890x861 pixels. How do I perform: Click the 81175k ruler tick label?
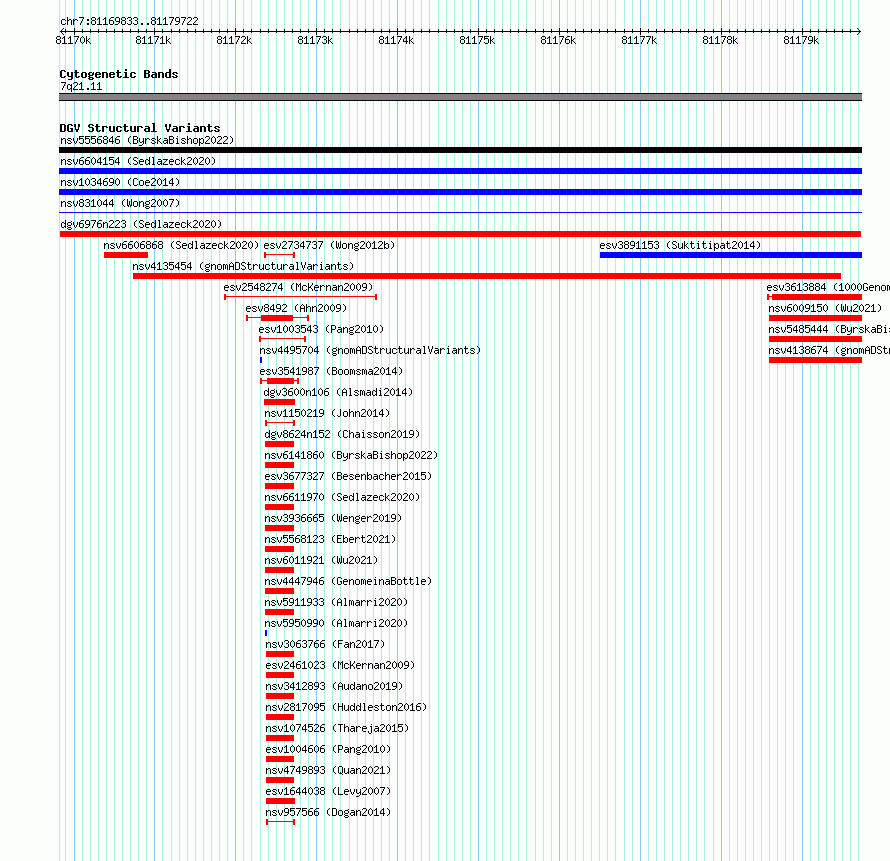coord(477,40)
